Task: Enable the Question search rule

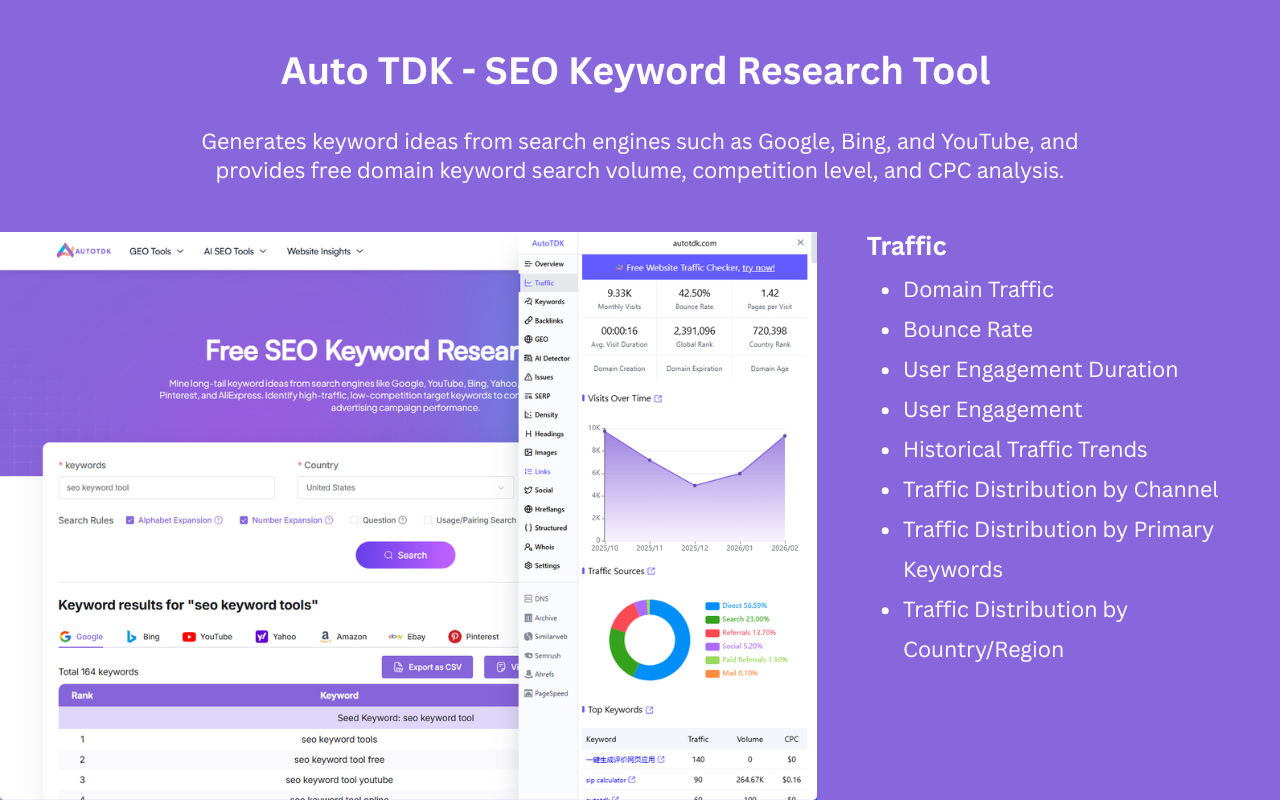Action: (355, 520)
